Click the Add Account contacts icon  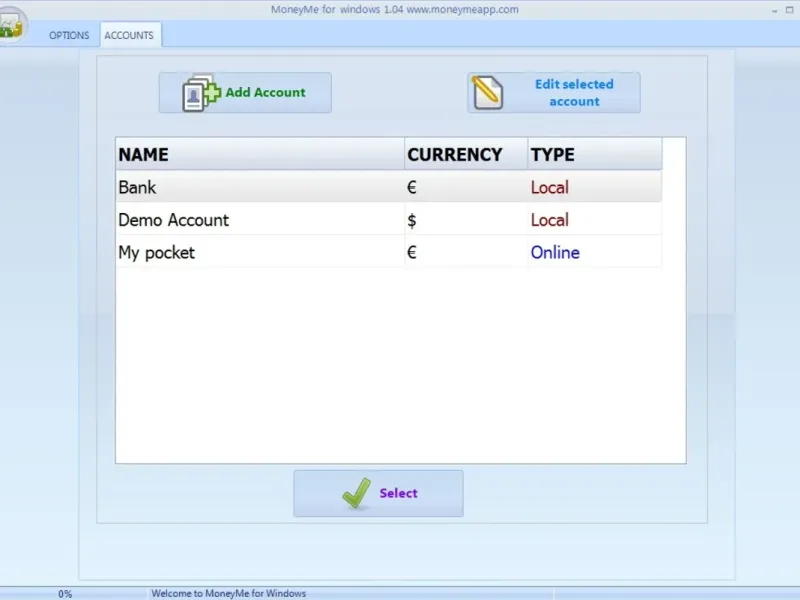pos(201,93)
